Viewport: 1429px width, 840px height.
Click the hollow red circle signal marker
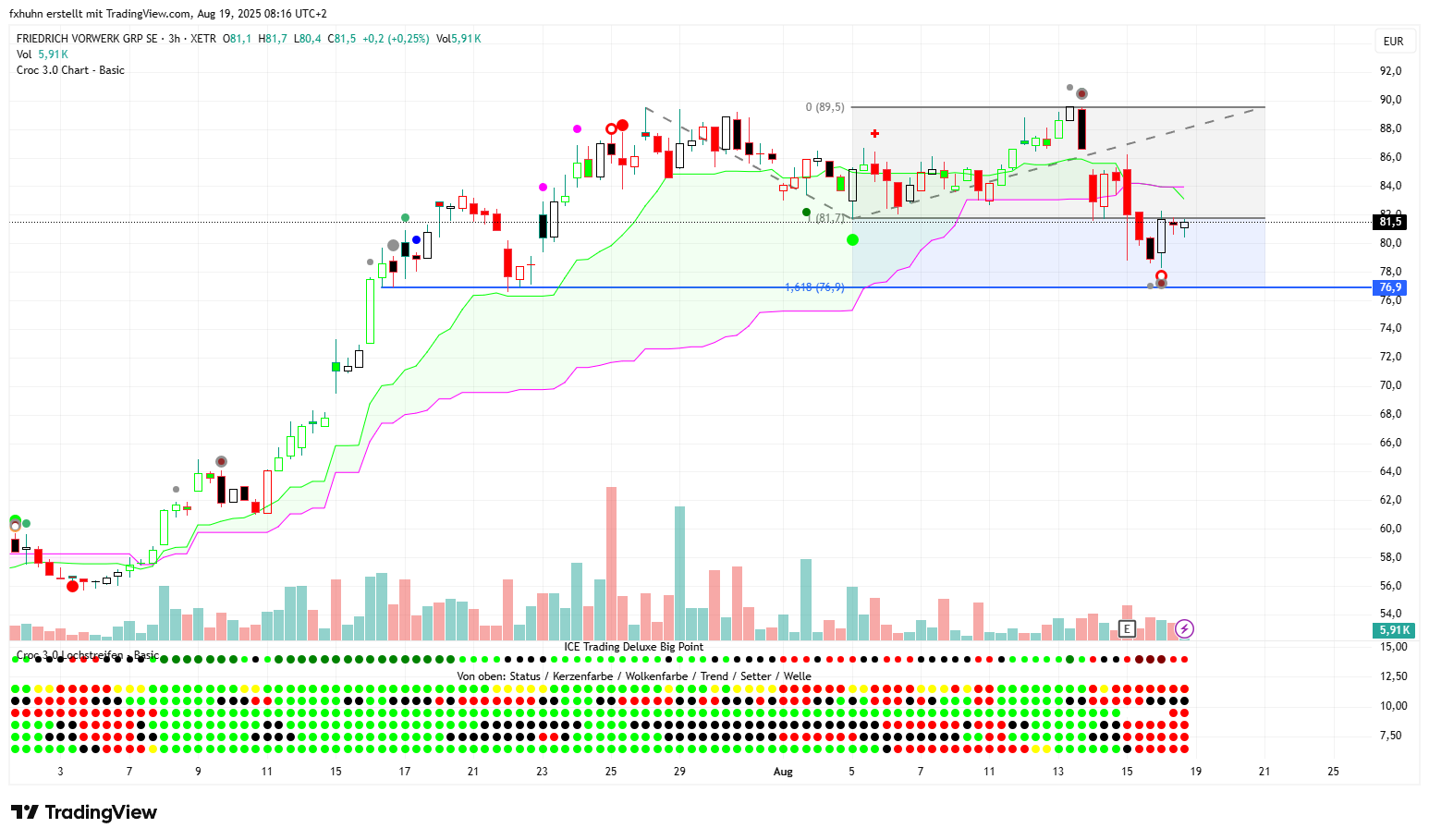tap(611, 128)
